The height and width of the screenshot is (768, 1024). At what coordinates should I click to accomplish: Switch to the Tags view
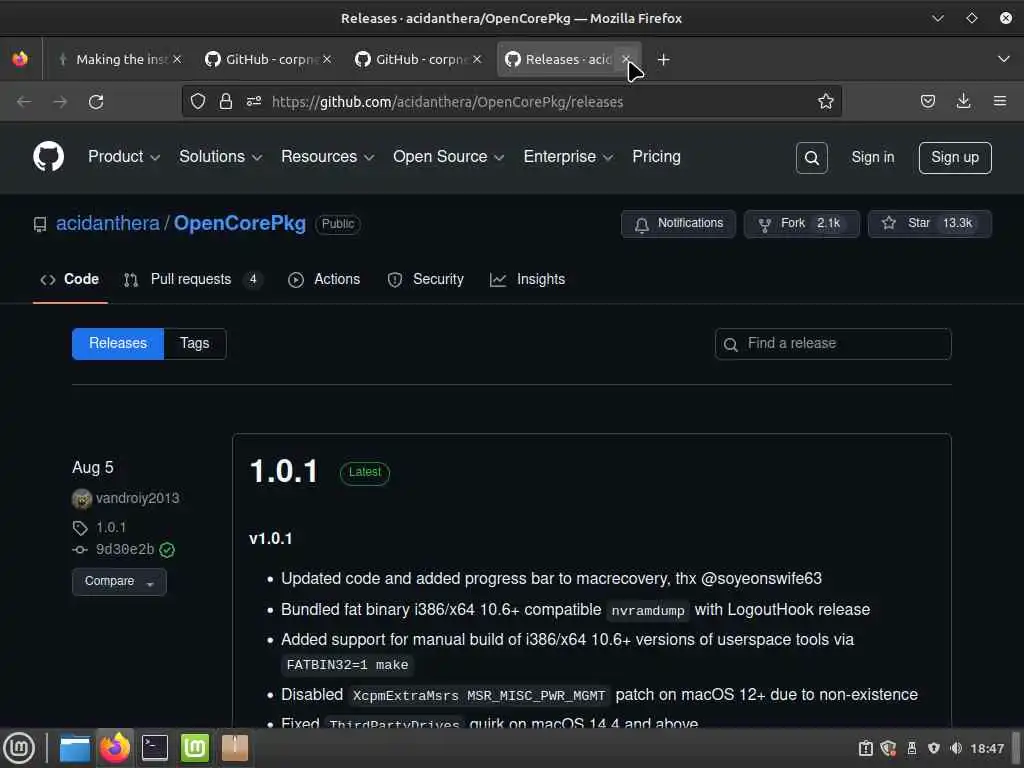click(195, 344)
